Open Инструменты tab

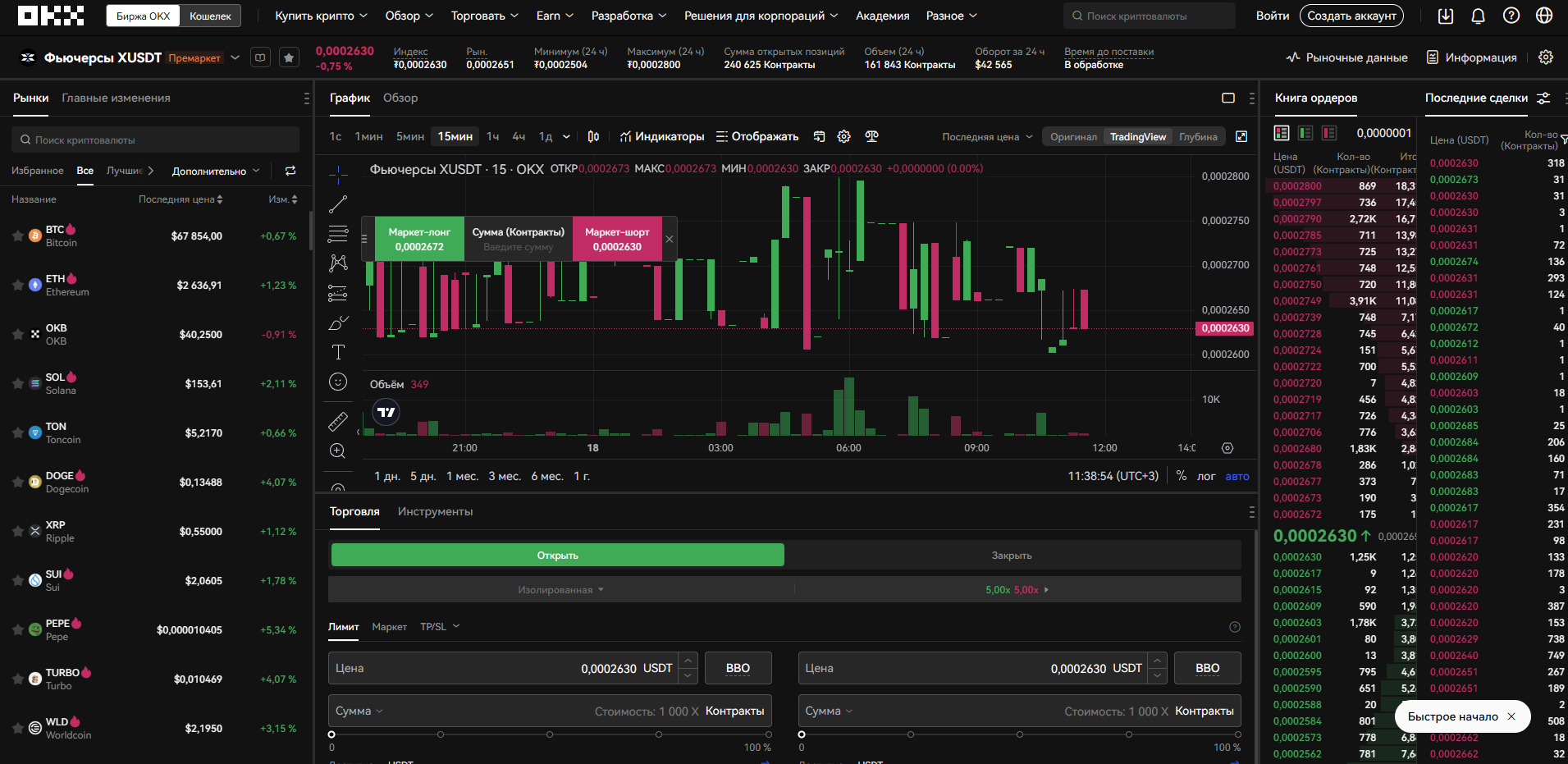435,511
